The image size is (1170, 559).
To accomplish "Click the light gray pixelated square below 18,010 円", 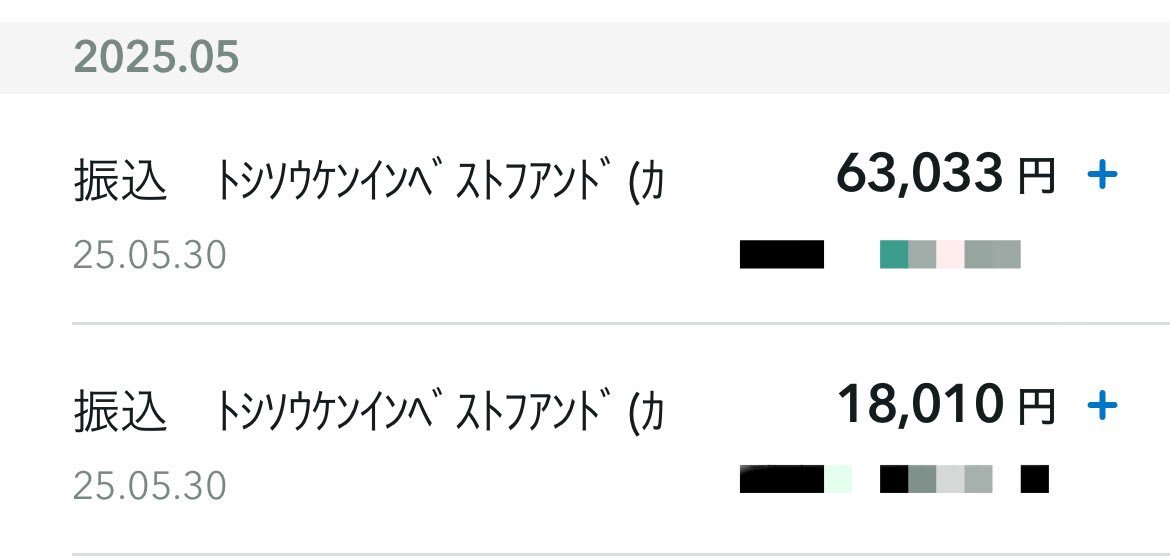I will (950, 479).
